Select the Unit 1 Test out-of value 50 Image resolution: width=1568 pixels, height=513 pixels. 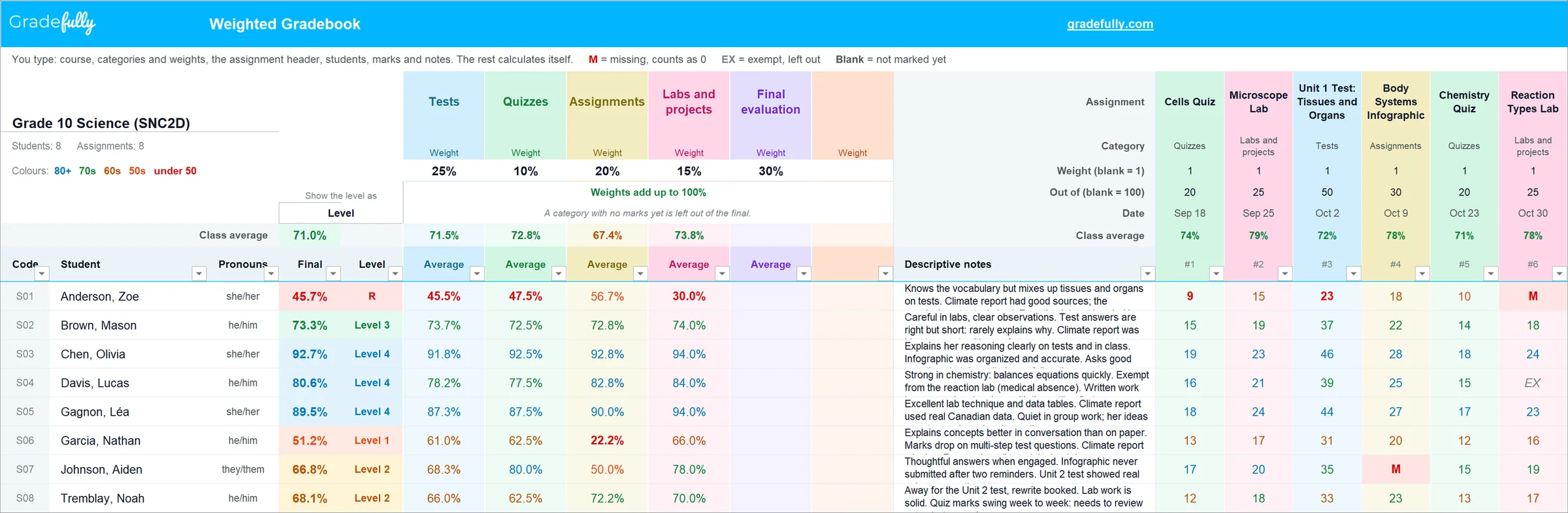click(1327, 192)
